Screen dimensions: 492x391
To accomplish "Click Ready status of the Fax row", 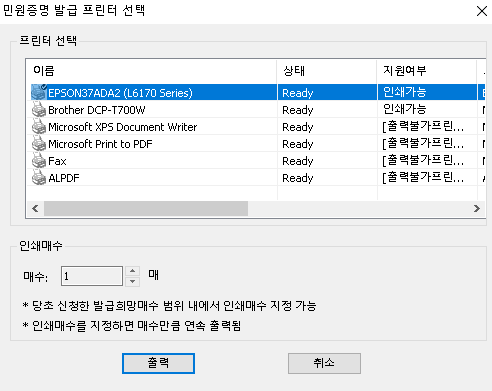I will coord(298,161).
